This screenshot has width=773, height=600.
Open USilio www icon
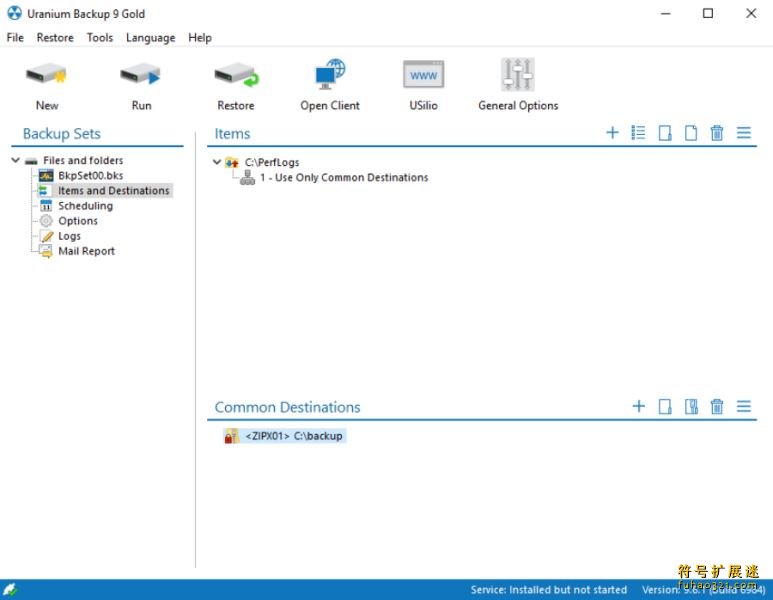tap(423, 74)
